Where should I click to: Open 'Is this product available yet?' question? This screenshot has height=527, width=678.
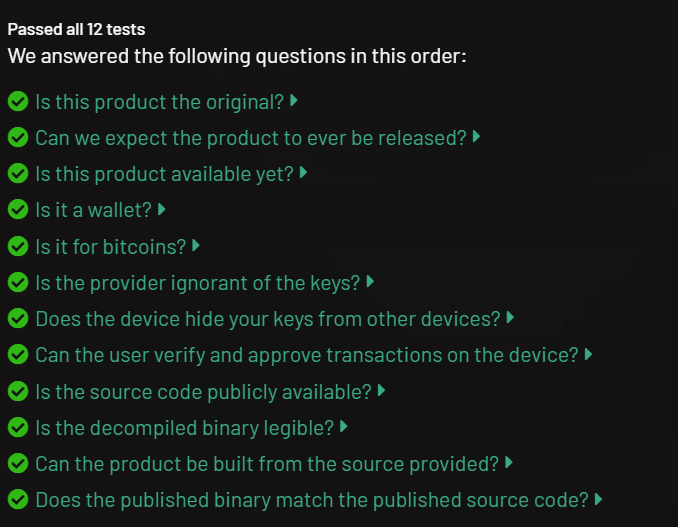click(x=164, y=174)
